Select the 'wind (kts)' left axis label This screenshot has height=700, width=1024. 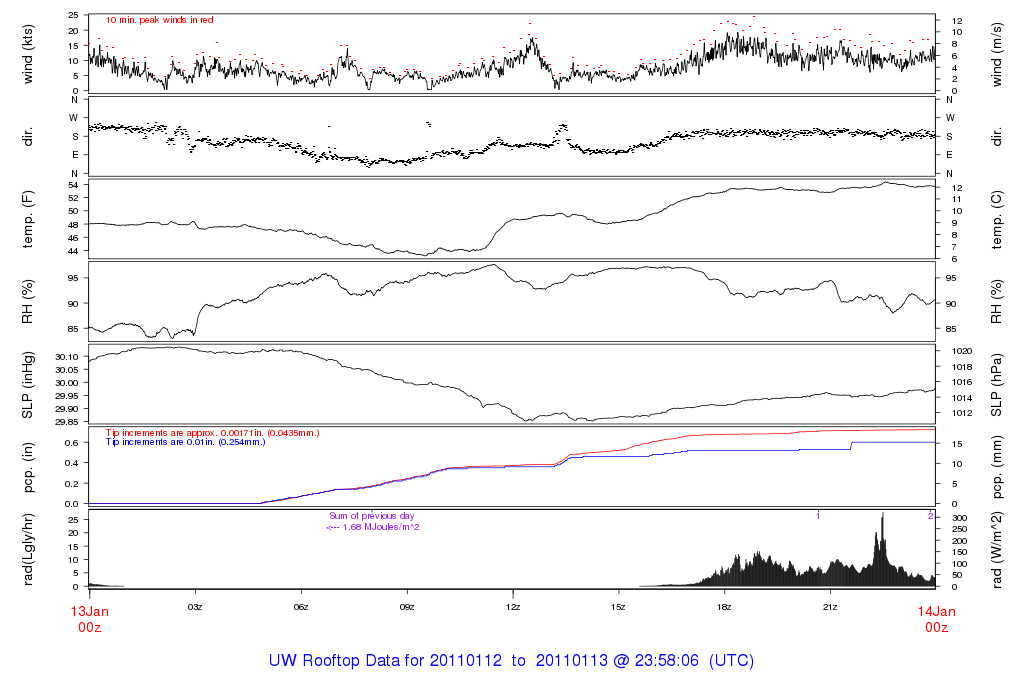point(28,53)
